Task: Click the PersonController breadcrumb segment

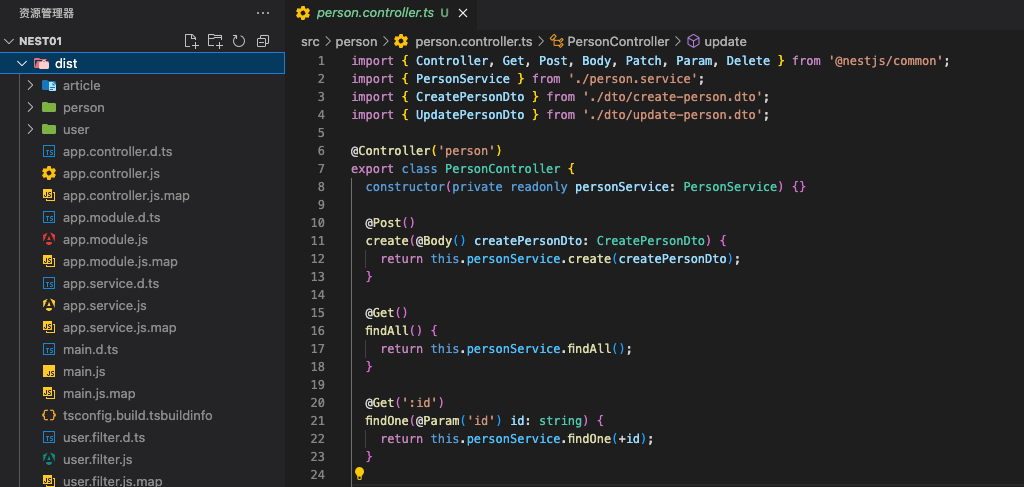Action: click(618, 42)
